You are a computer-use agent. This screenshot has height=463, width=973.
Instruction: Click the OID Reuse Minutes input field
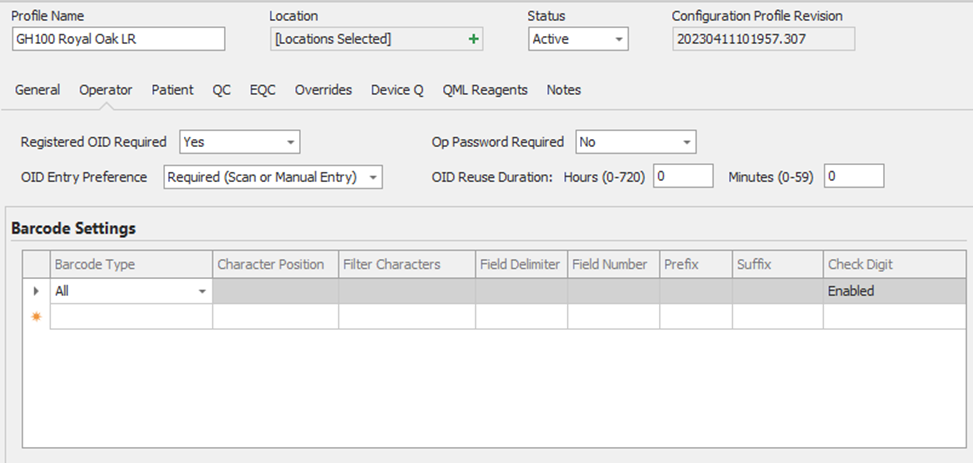[854, 176]
